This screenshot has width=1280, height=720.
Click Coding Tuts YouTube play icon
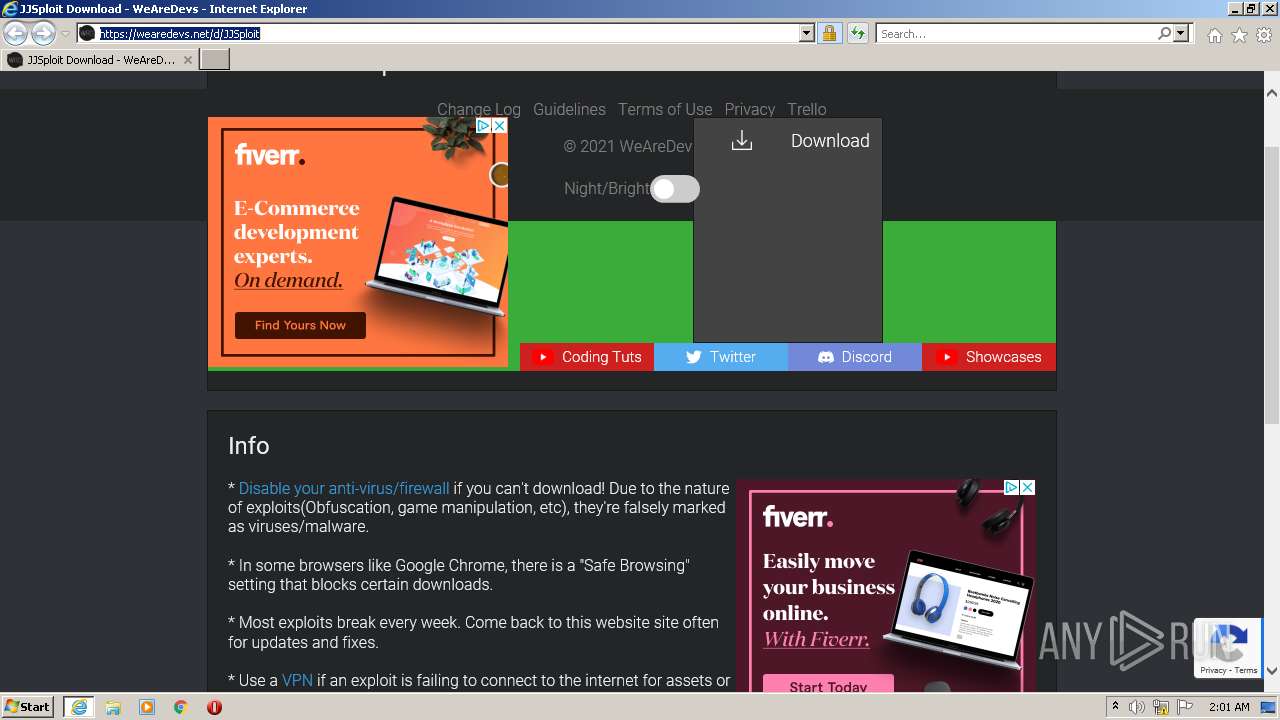(542, 357)
